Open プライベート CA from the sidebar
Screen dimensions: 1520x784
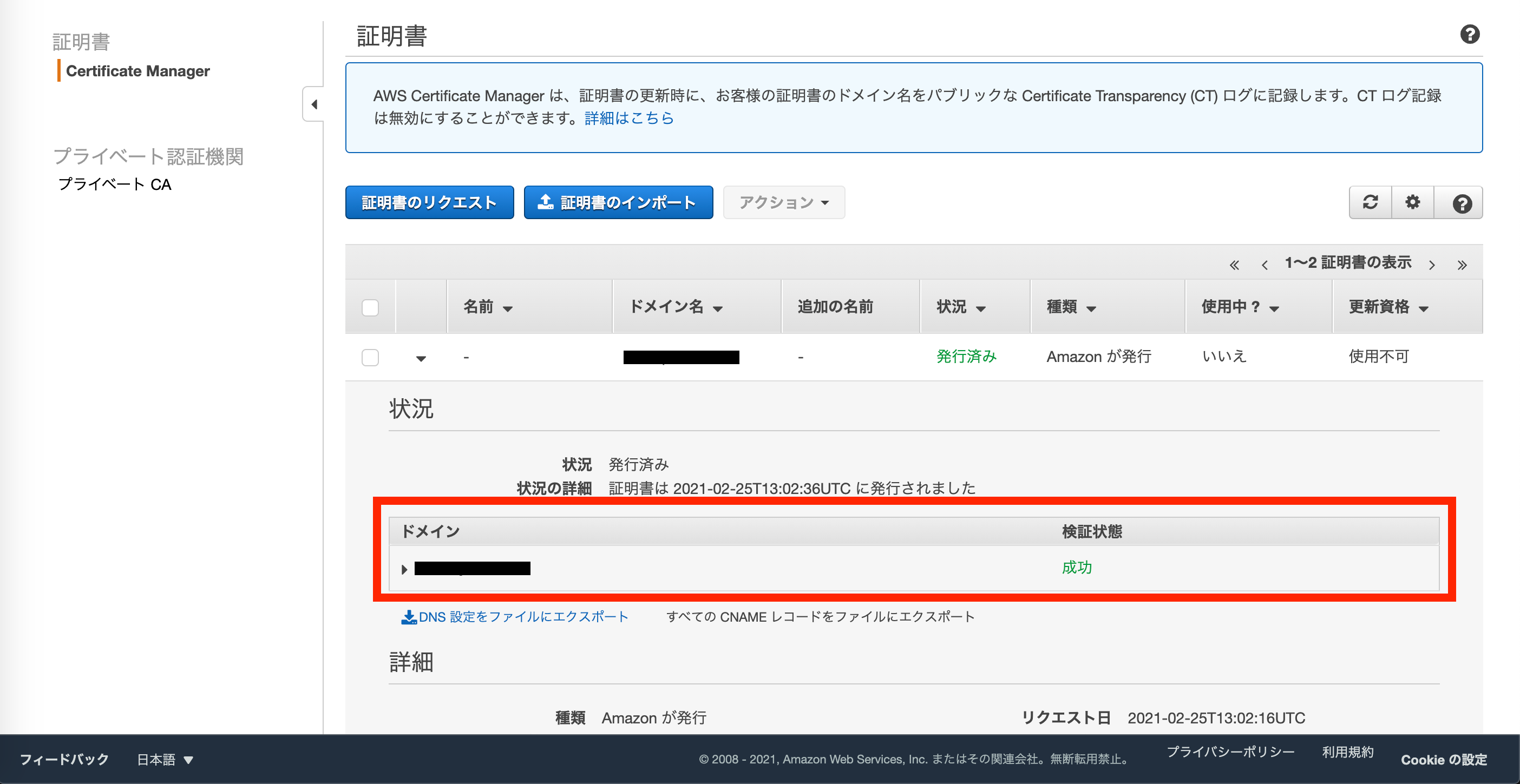tap(114, 184)
